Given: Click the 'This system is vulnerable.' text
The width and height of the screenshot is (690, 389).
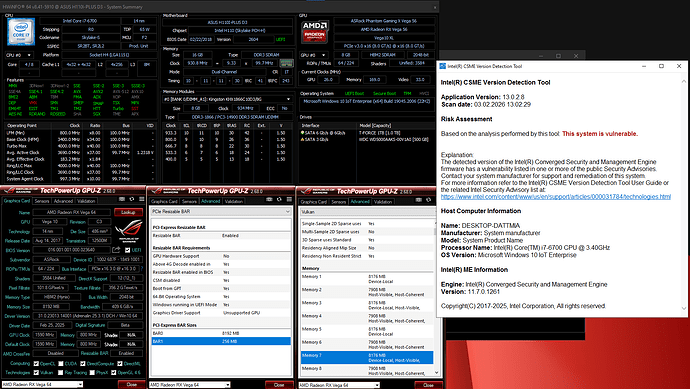Looking at the screenshot, I should click(x=600, y=134).
